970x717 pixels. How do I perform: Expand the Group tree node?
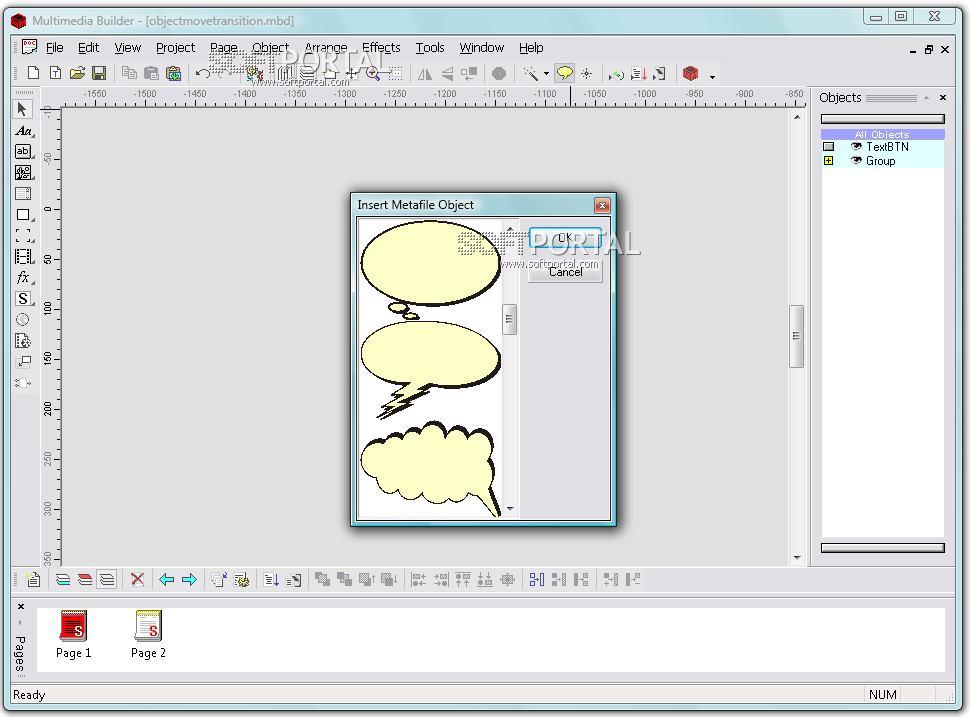click(828, 161)
